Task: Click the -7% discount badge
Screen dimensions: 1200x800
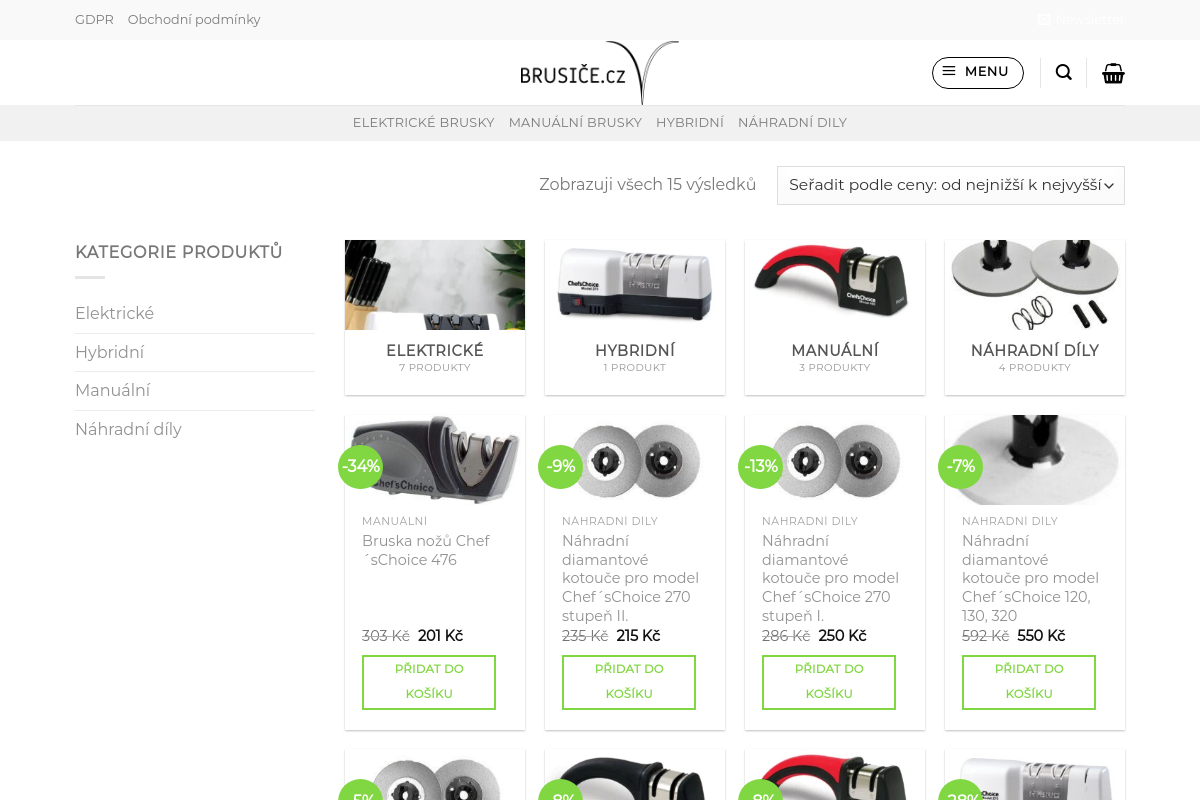Action: (960, 466)
